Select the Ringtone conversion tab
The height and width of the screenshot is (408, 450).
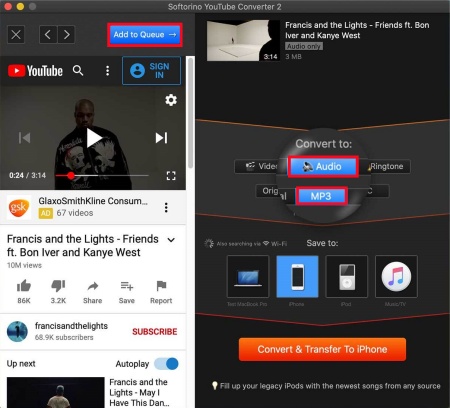click(387, 166)
